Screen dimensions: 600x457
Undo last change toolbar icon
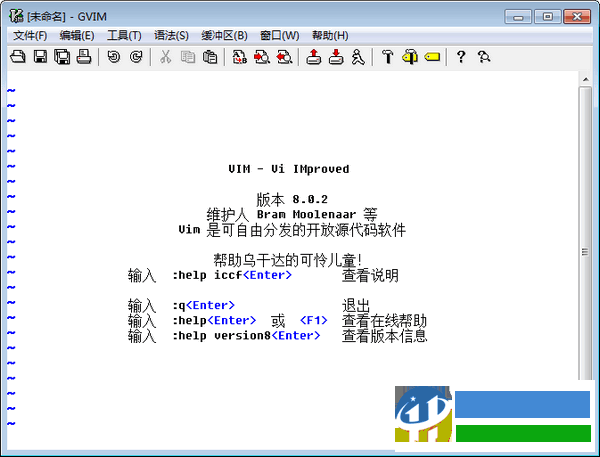tap(114, 57)
